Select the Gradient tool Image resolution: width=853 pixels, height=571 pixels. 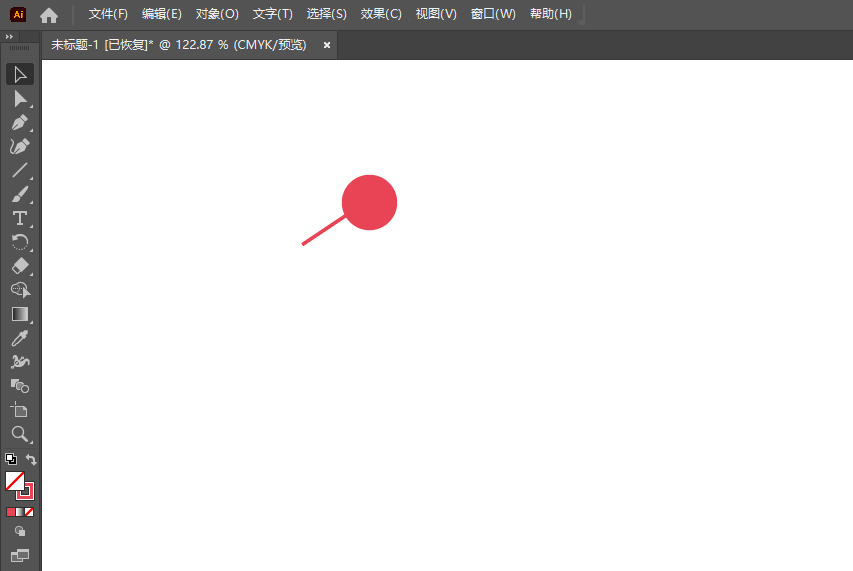click(20, 314)
